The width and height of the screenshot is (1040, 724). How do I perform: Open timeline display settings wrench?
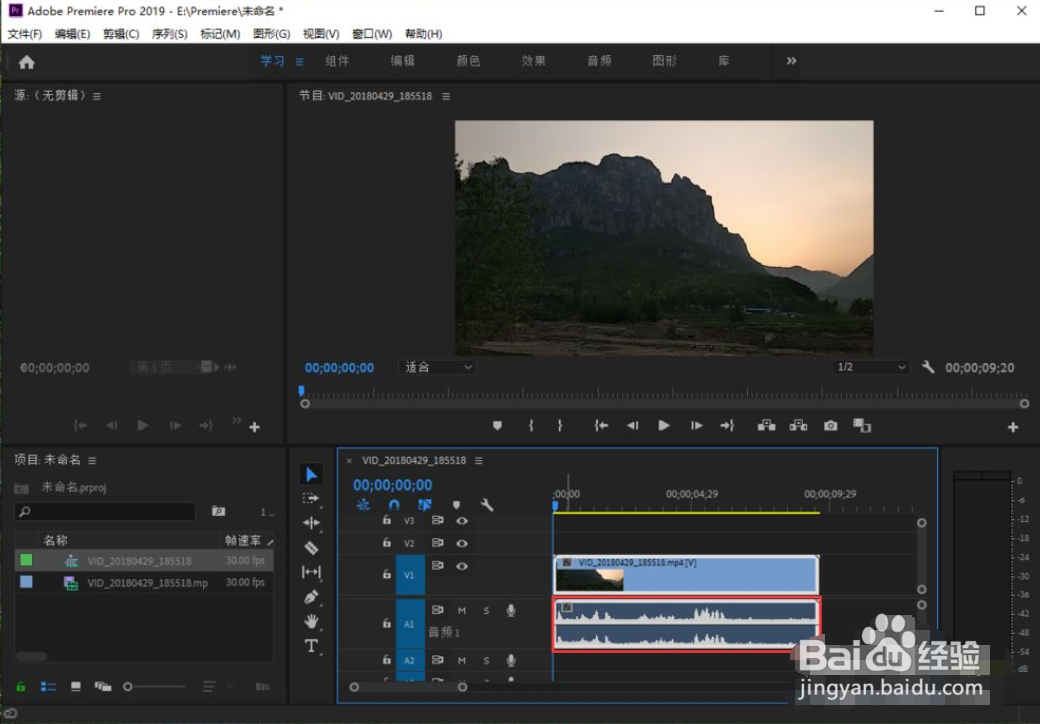pyautogui.click(x=487, y=505)
